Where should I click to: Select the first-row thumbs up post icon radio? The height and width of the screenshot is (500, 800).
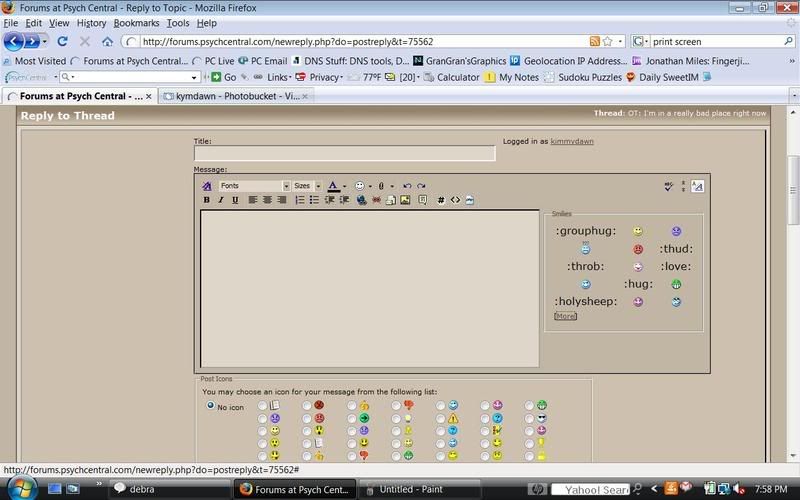(x=352, y=406)
